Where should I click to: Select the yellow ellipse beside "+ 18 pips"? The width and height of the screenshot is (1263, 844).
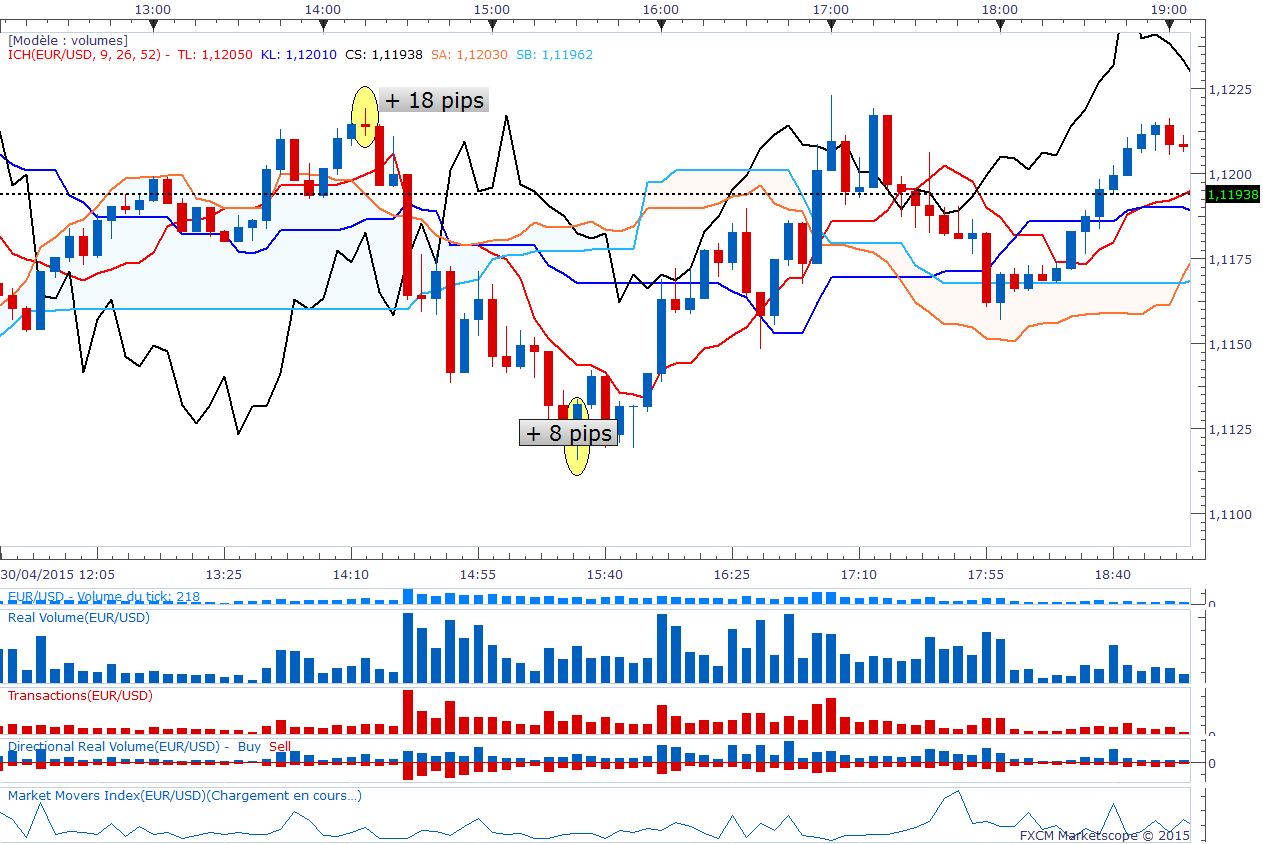(365, 118)
